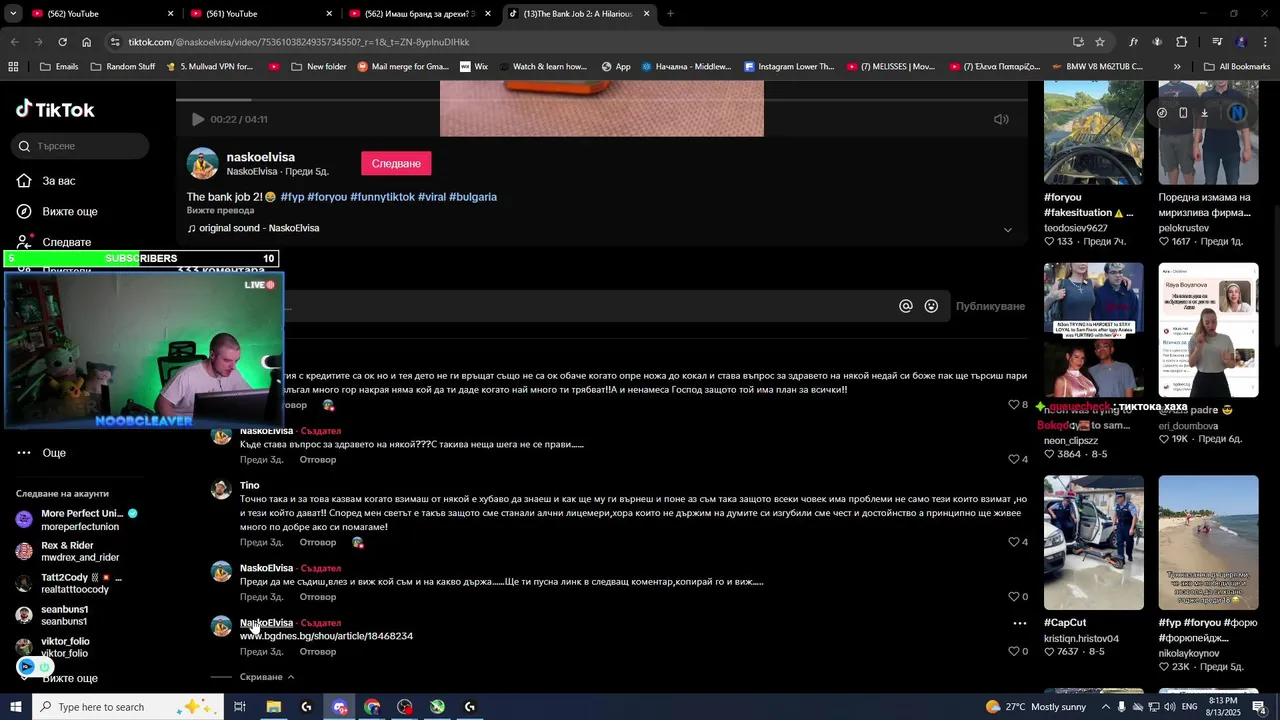This screenshot has width=1280, height=720.
Task: Like Tino's comment heart
Action: (x=1014, y=542)
